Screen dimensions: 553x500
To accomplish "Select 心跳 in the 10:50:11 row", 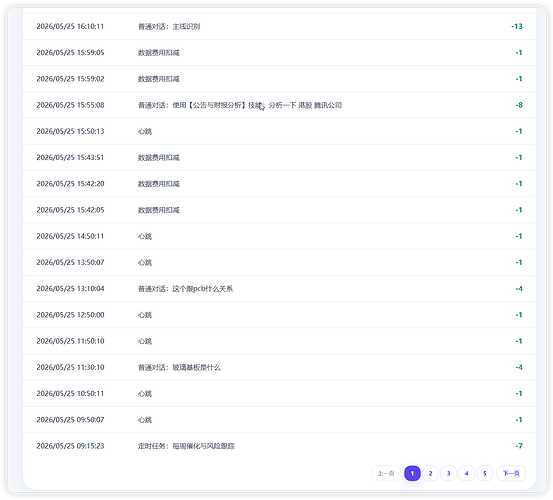I will 145,393.
